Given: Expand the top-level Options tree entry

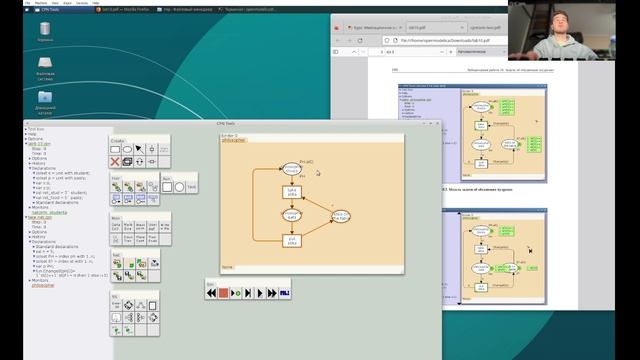Looking at the screenshot, I should click(26, 139).
